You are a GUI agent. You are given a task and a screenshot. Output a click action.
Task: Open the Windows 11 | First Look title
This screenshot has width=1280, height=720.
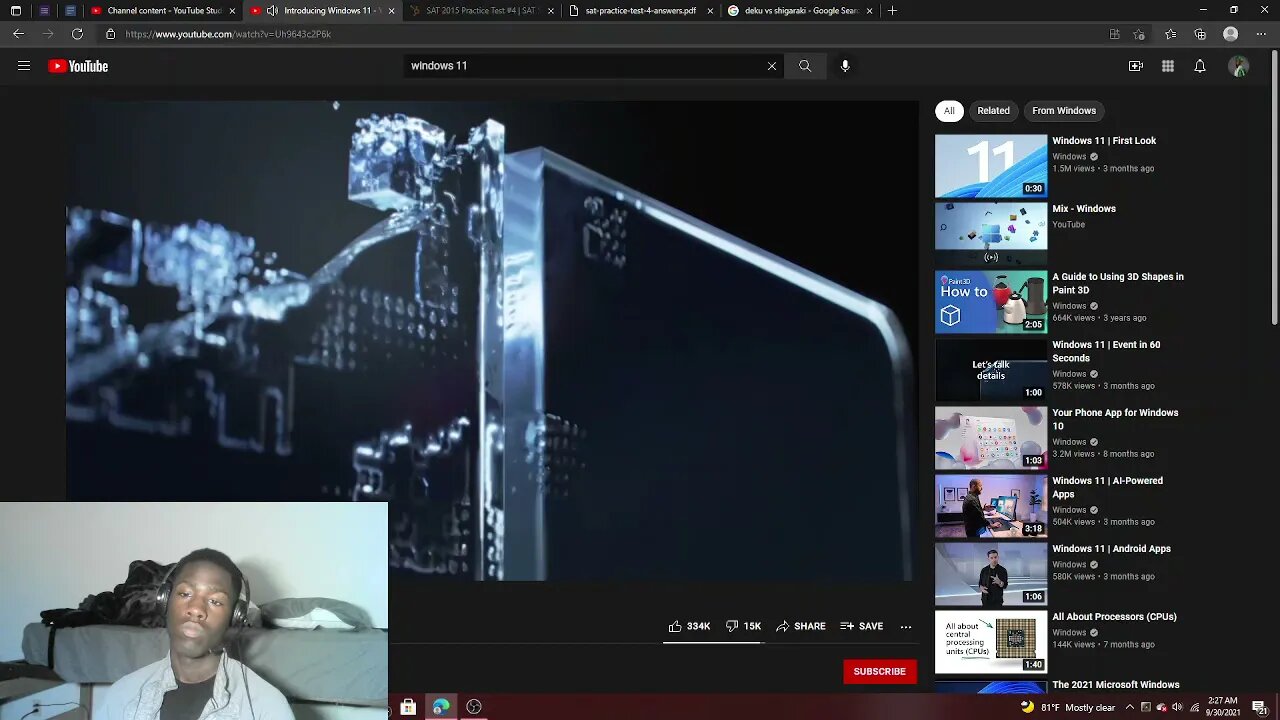[x=1104, y=141]
